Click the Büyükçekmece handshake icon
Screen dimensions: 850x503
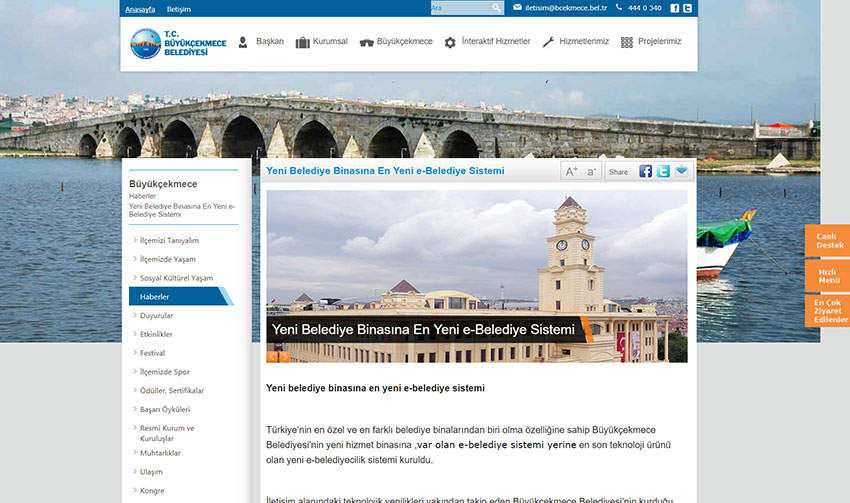[366, 43]
